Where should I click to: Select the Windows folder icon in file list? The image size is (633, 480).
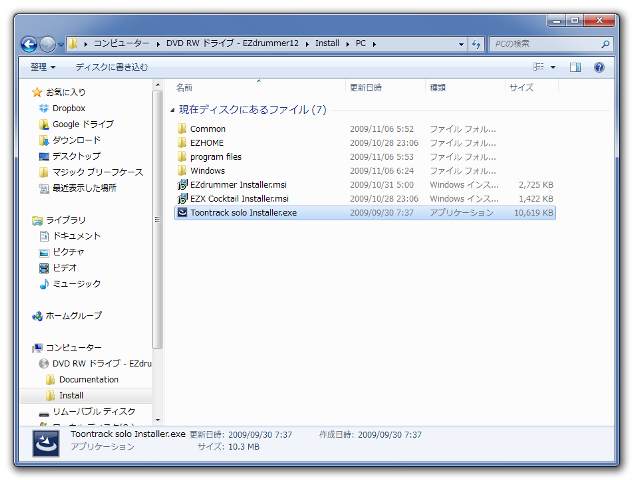pos(182,171)
